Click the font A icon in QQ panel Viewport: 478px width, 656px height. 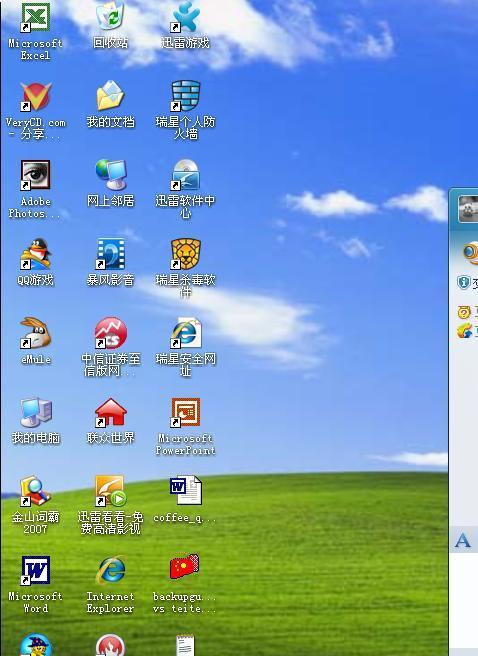463,541
